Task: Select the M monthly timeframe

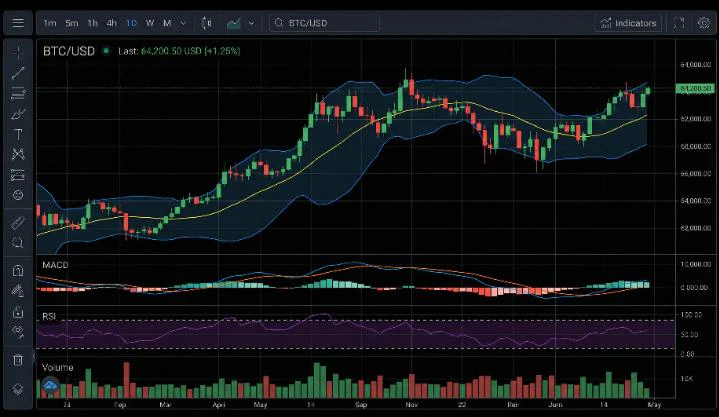Action: 167,23
